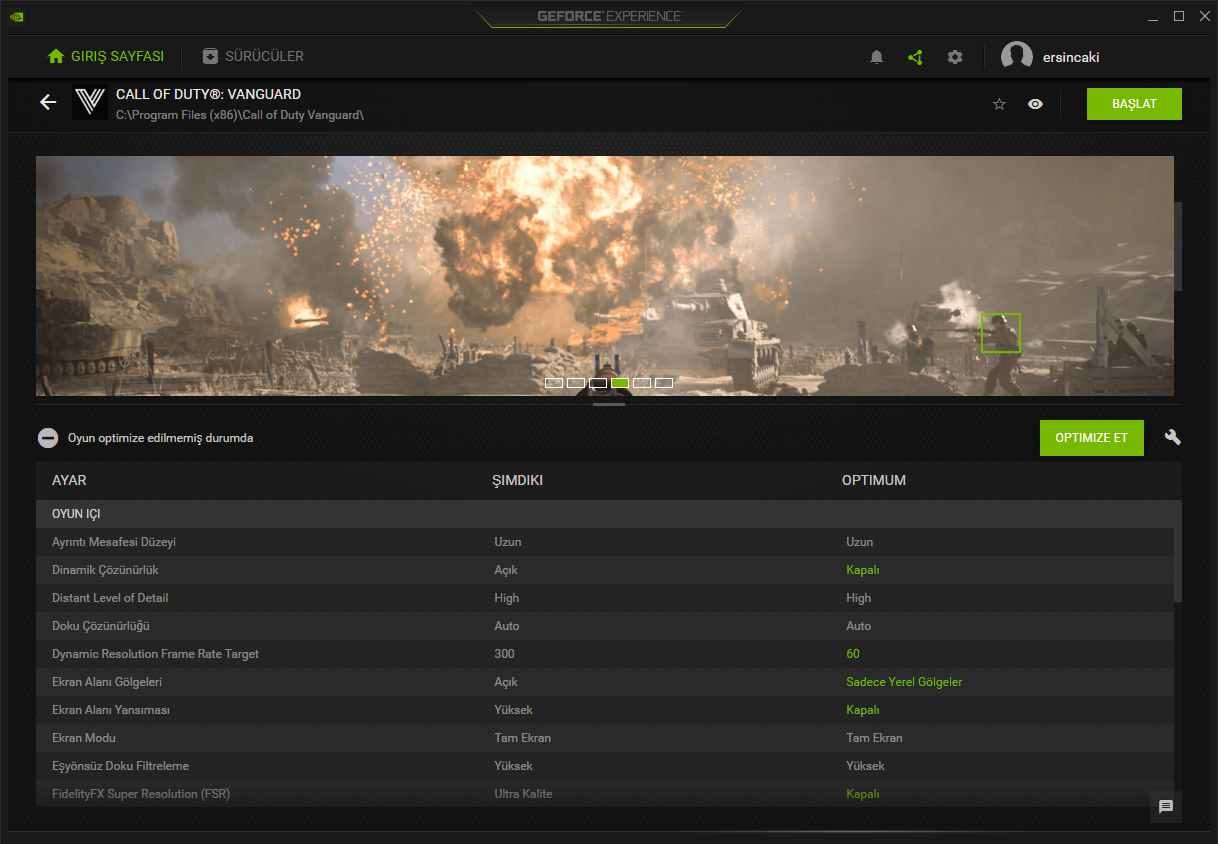
Task: Open the ersincaki account name
Action: pos(1071,57)
